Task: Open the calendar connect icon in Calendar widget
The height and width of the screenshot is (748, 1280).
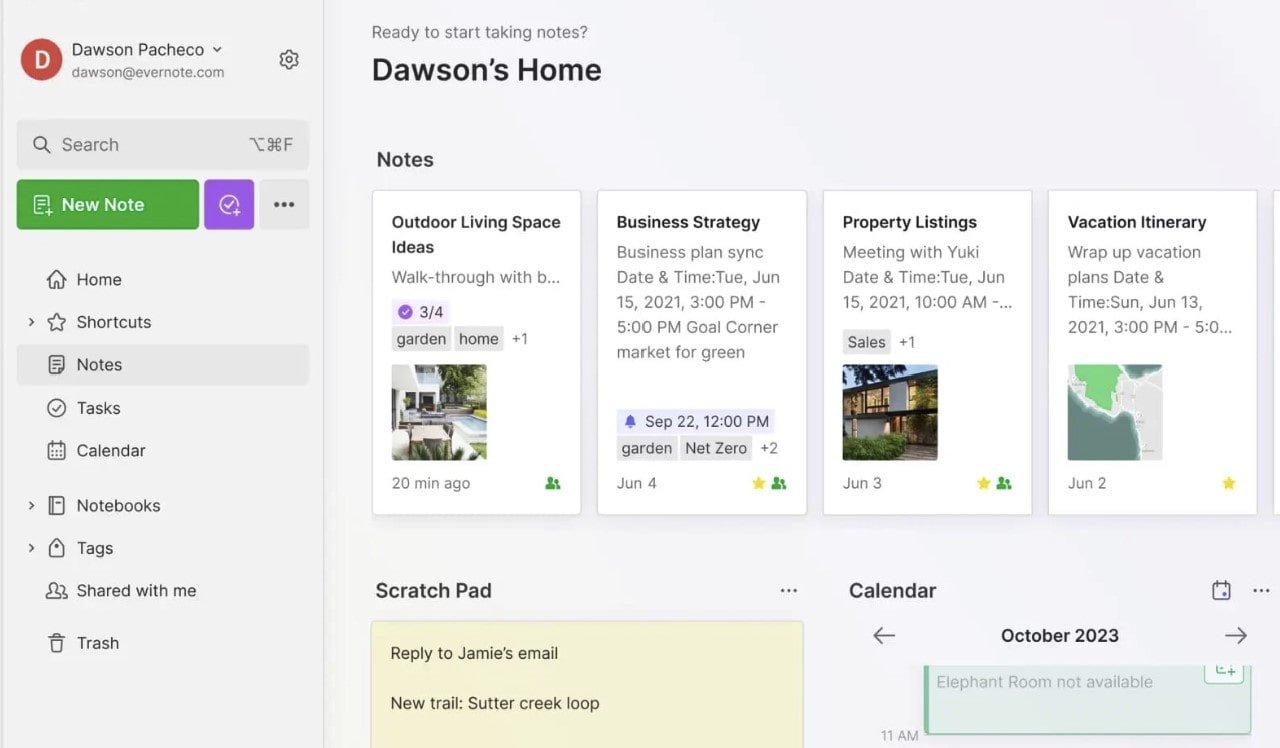Action: 1221,590
